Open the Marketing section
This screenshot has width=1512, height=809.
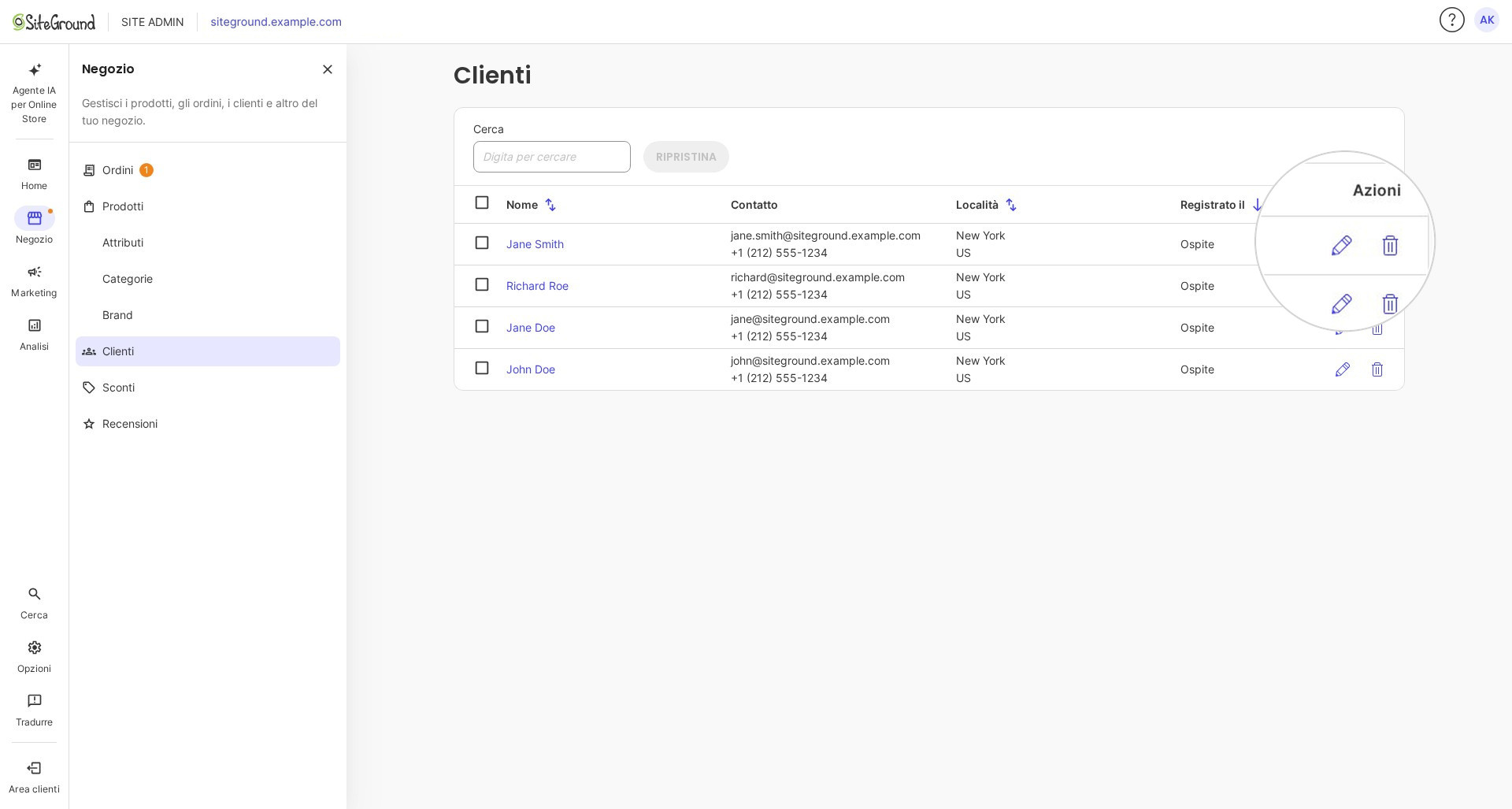point(34,281)
